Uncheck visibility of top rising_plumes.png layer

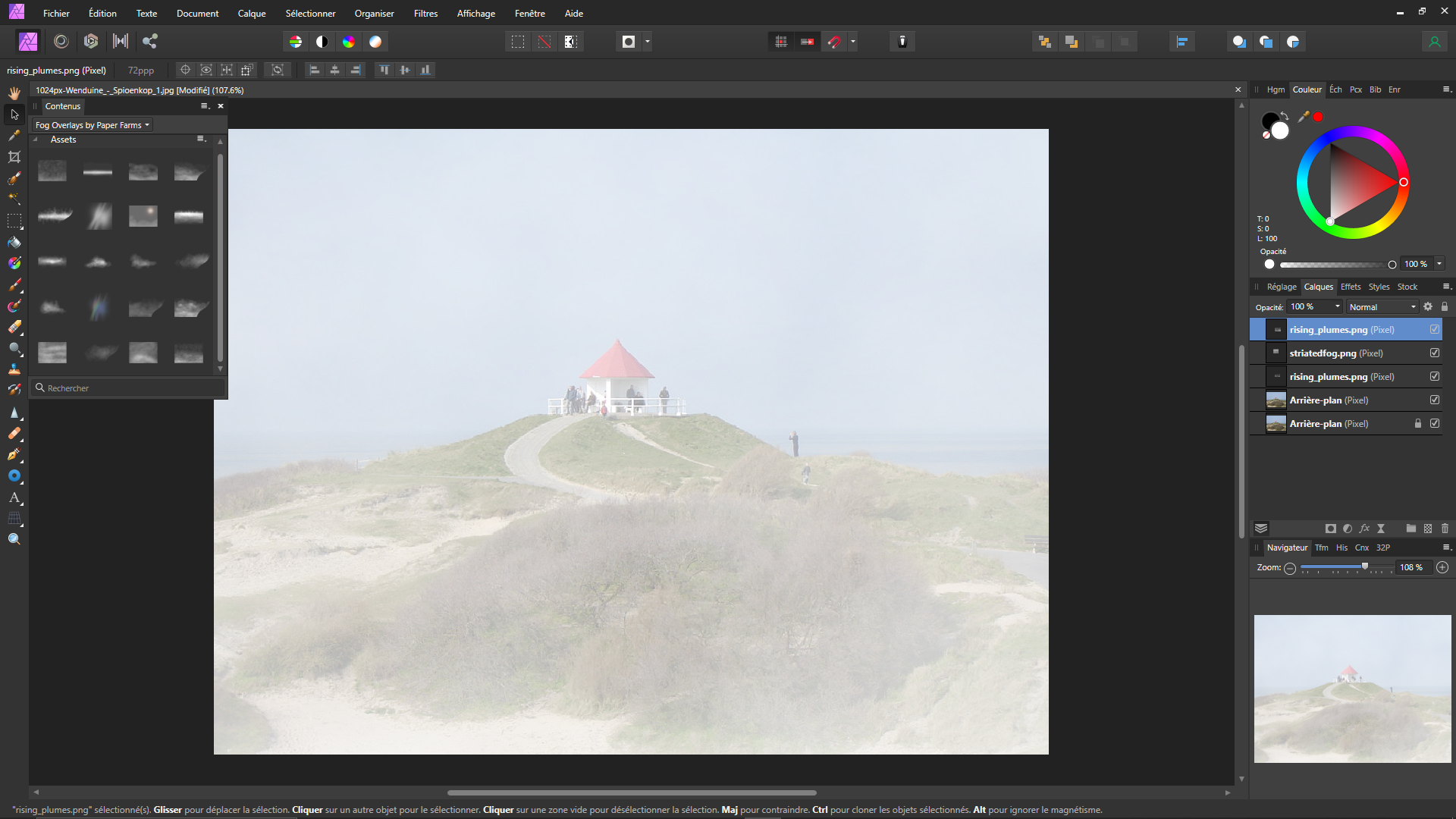(x=1435, y=329)
